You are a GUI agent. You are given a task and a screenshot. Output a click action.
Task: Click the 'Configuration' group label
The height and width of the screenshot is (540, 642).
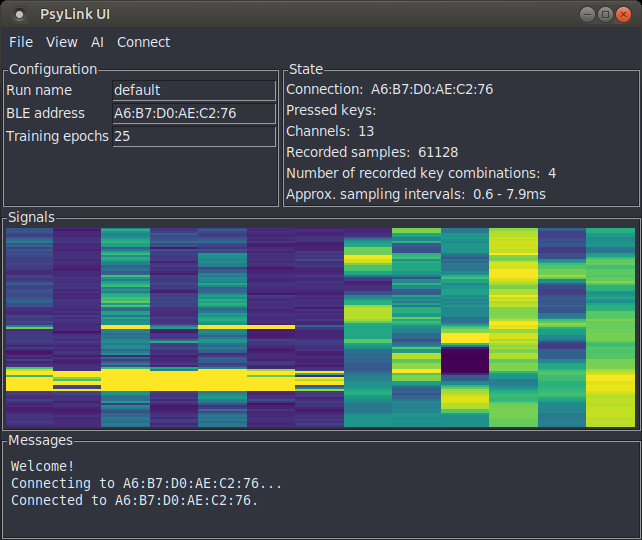pos(53,69)
